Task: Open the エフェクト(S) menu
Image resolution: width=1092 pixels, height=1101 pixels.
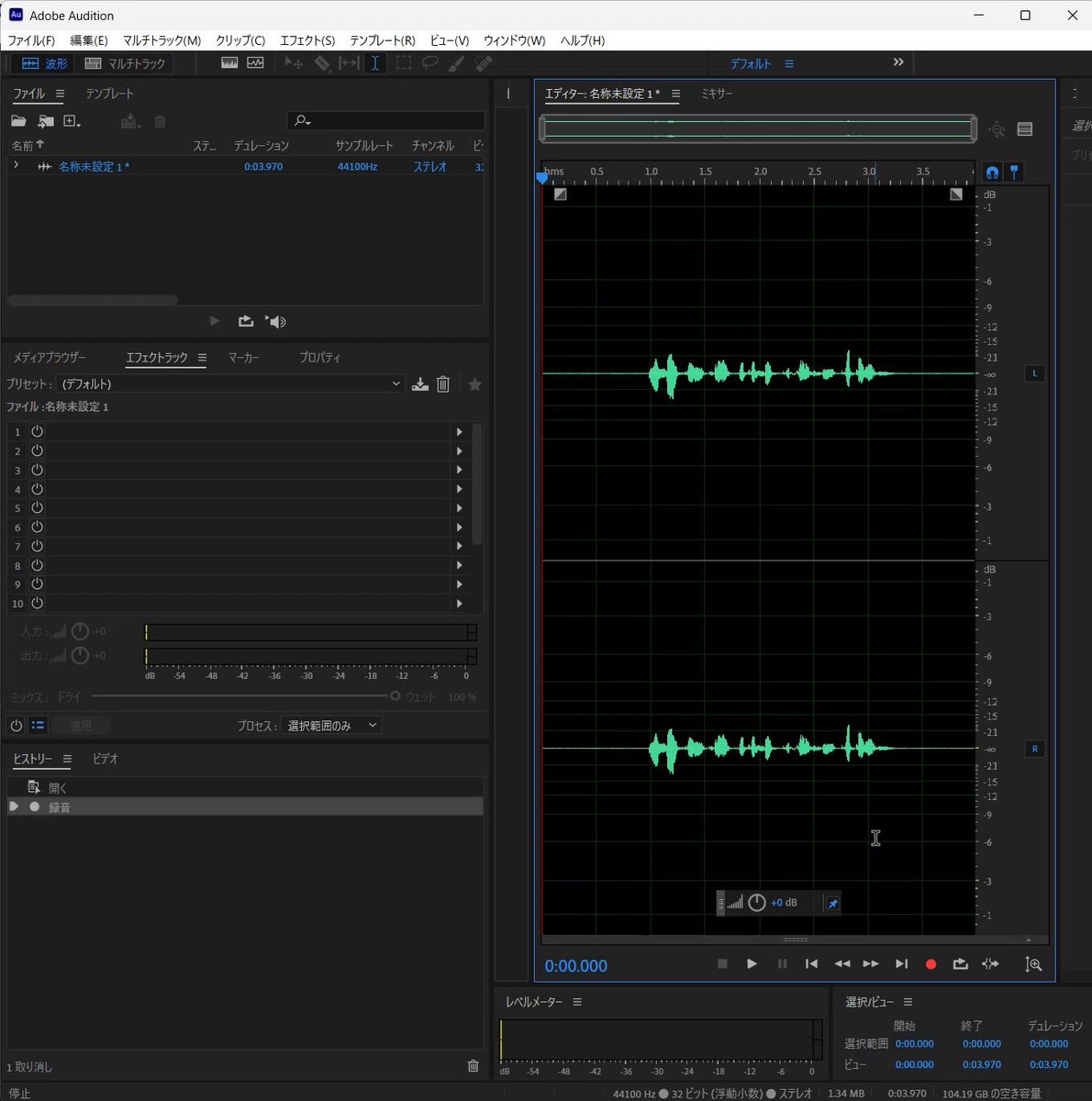Action: click(307, 40)
